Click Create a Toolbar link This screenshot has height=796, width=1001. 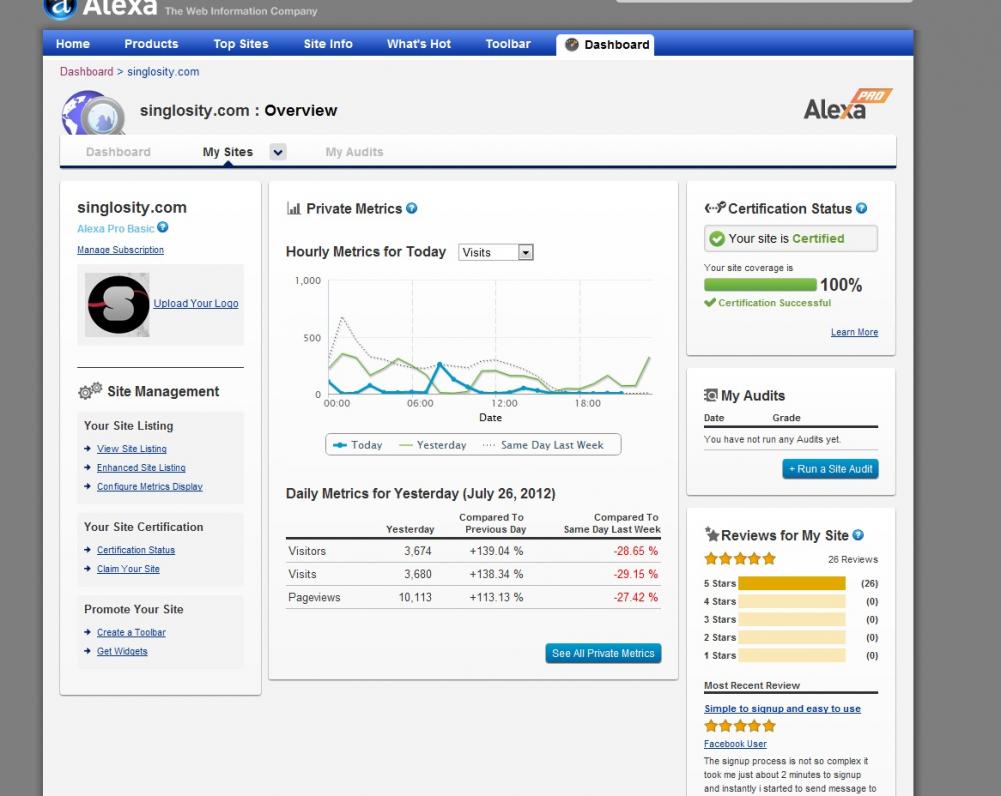tap(131, 632)
